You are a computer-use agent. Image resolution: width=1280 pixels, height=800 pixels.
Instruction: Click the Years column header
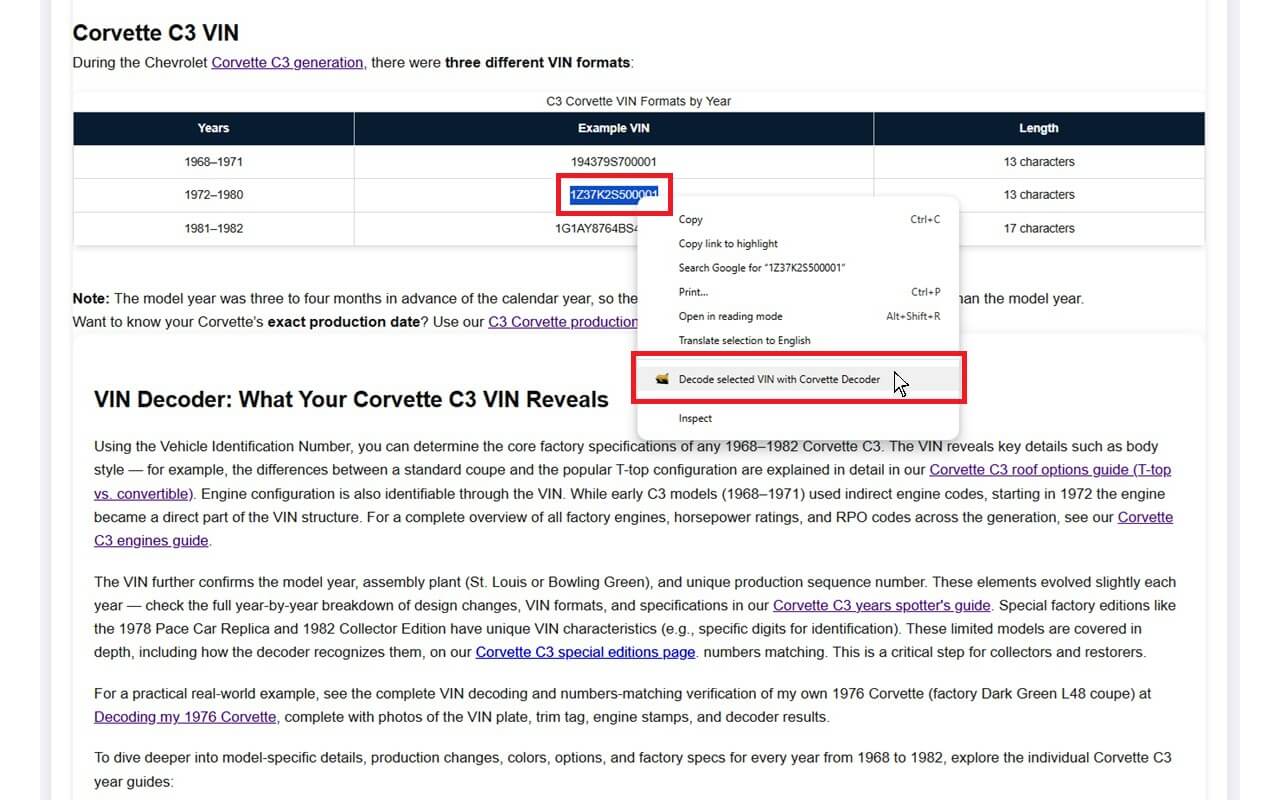tap(213, 128)
